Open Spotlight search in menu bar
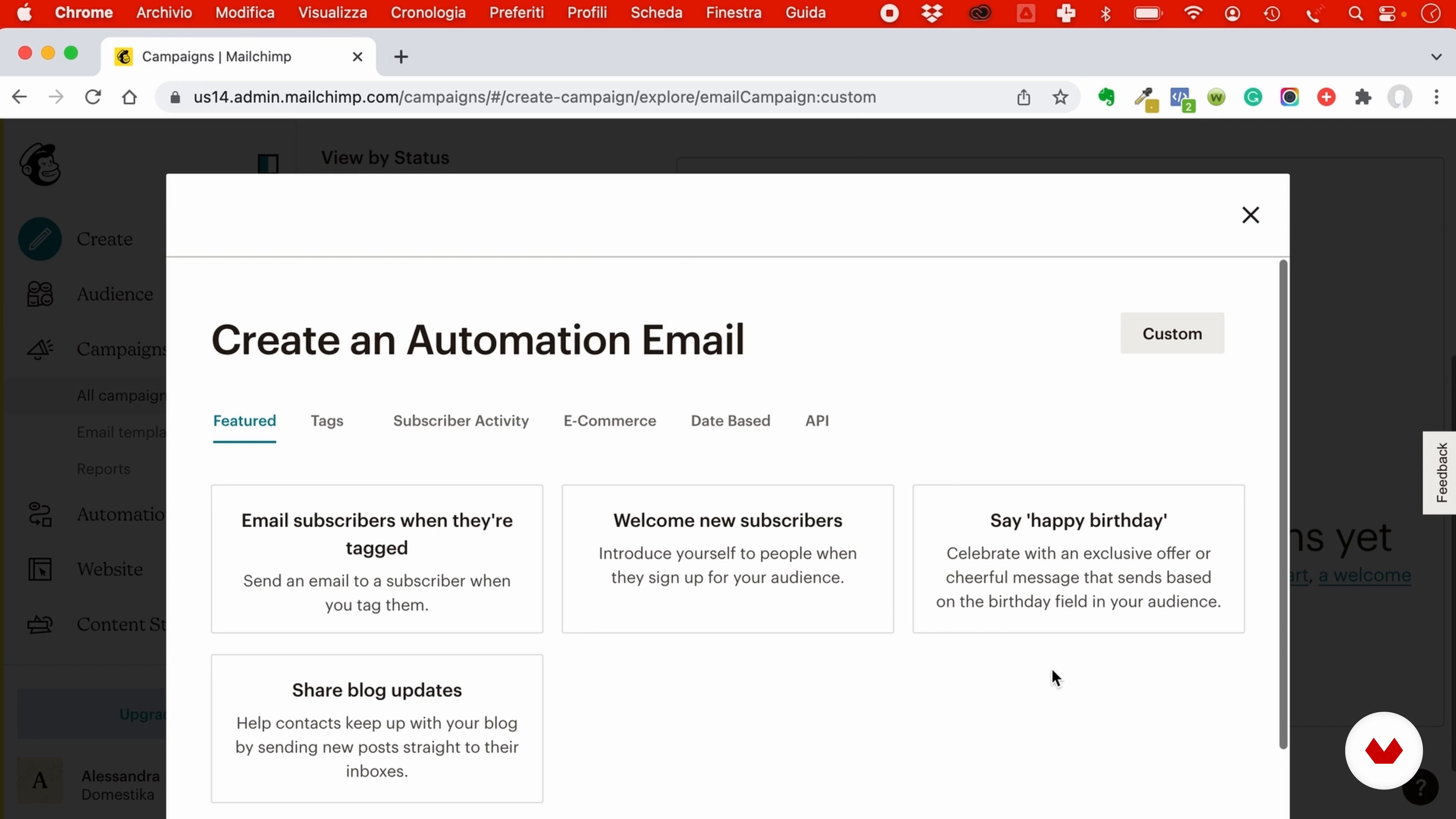1456x819 pixels. point(1355,13)
